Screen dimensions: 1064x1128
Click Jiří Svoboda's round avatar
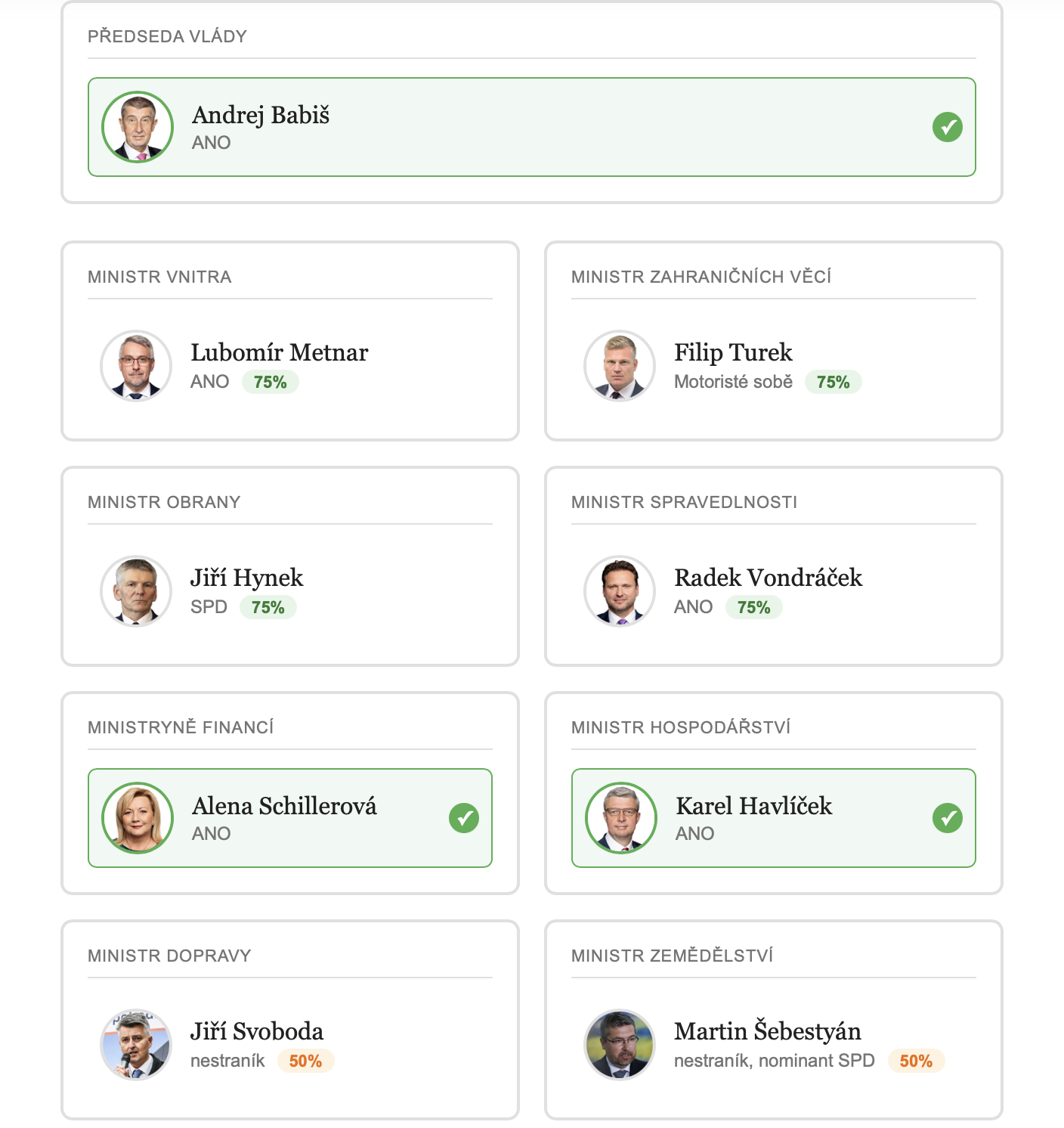tap(136, 1045)
